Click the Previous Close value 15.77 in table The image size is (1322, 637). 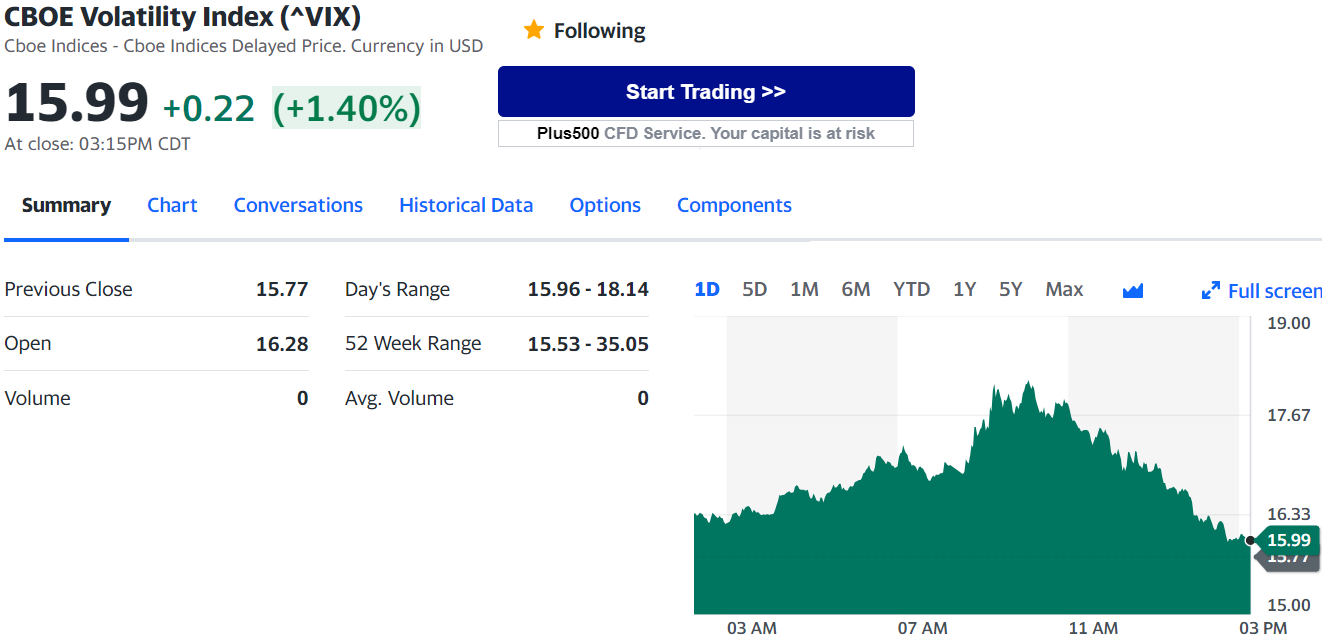[x=282, y=289]
